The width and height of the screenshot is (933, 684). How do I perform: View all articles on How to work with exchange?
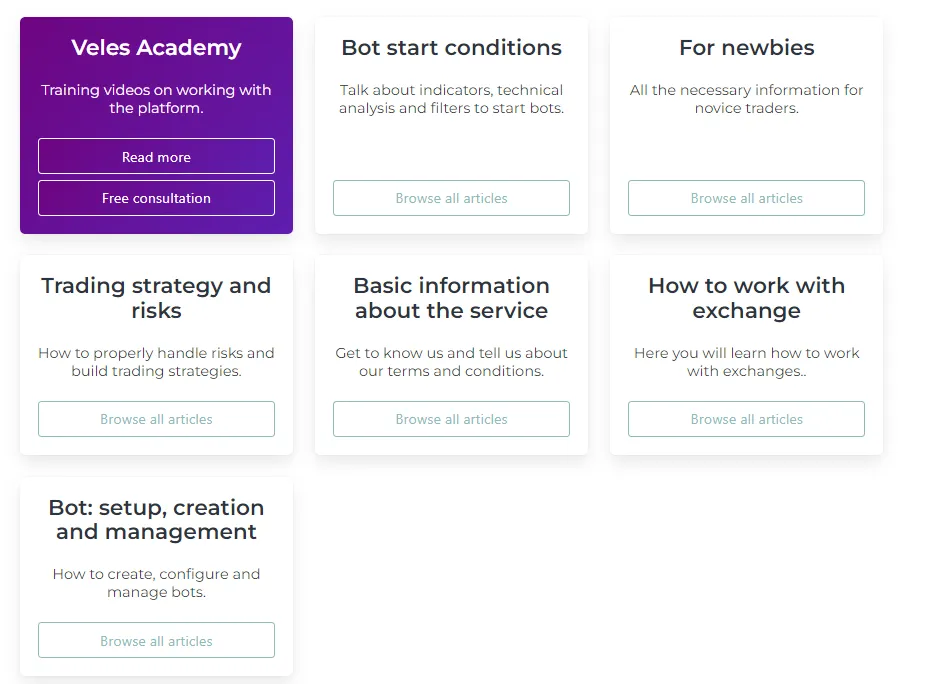(746, 419)
